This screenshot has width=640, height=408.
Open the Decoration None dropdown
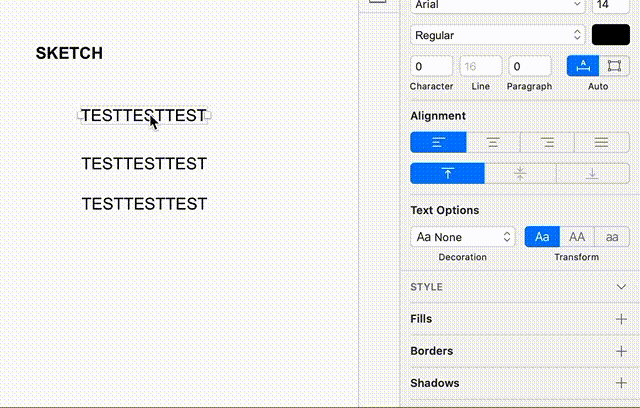(463, 237)
